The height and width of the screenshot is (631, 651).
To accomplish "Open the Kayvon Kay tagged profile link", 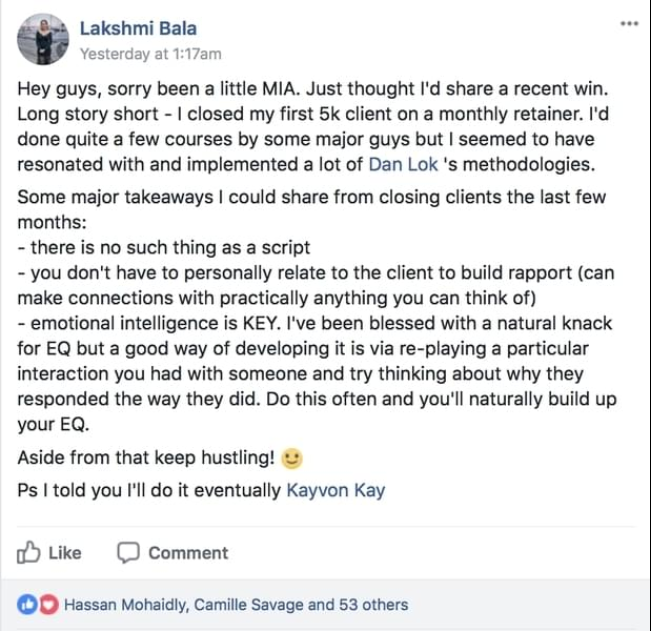I will pos(335,490).
